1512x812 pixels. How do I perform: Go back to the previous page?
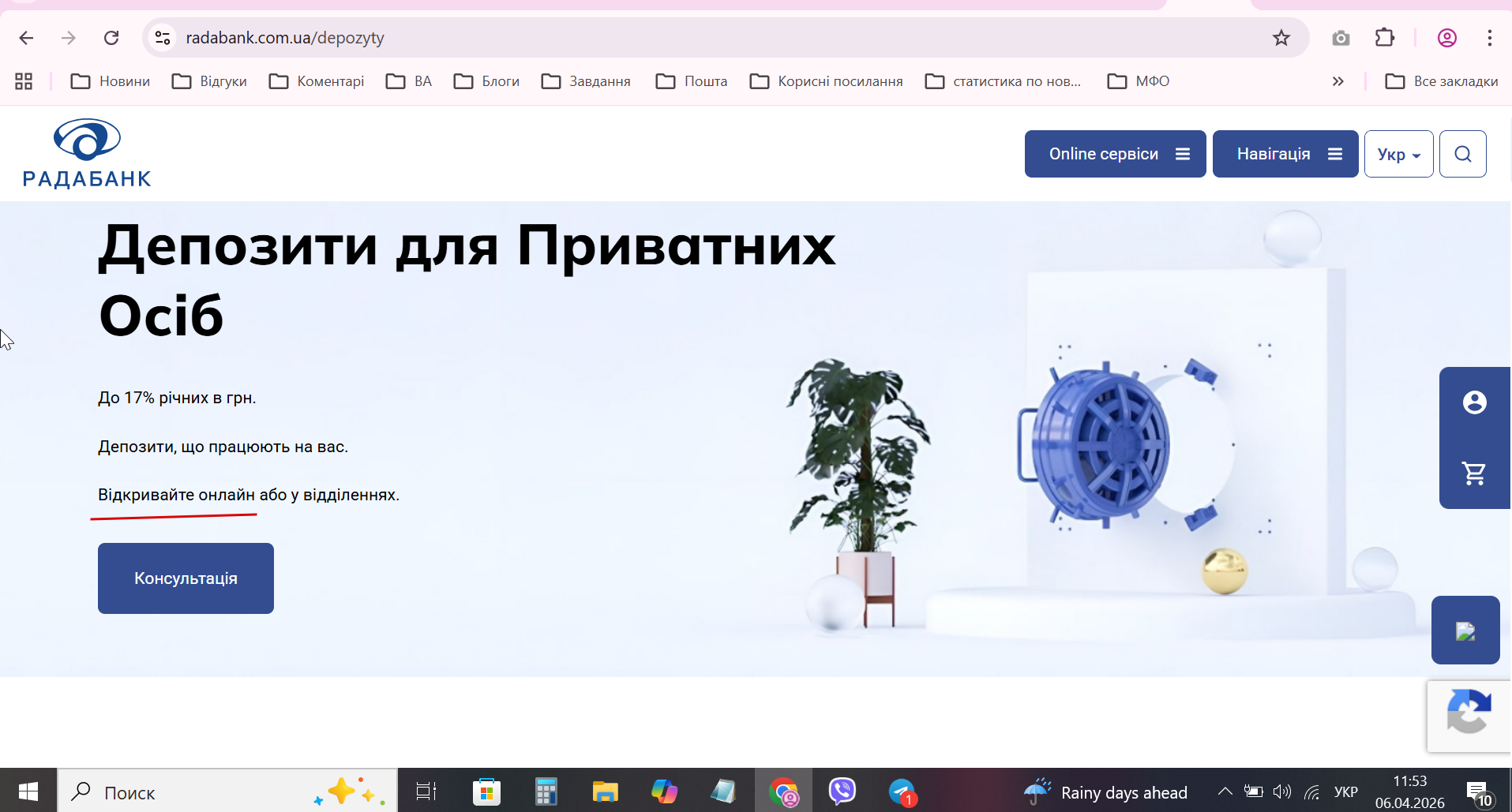pyautogui.click(x=26, y=38)
